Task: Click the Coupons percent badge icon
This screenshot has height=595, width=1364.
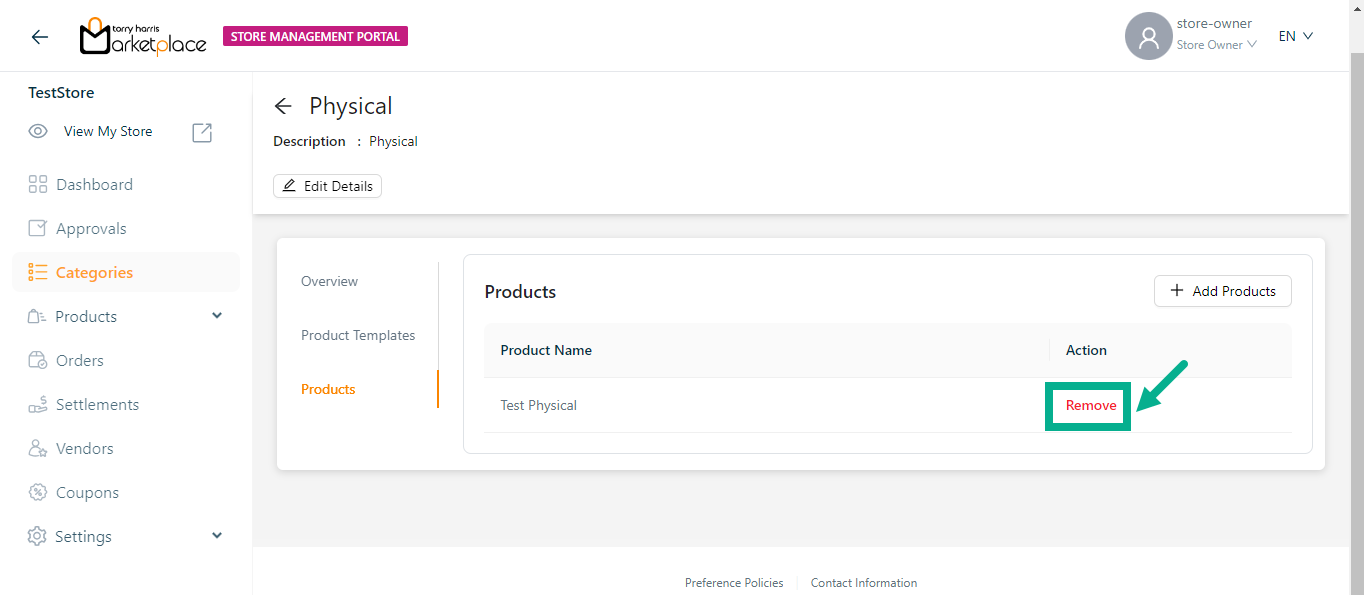Action: pos(38,492)
